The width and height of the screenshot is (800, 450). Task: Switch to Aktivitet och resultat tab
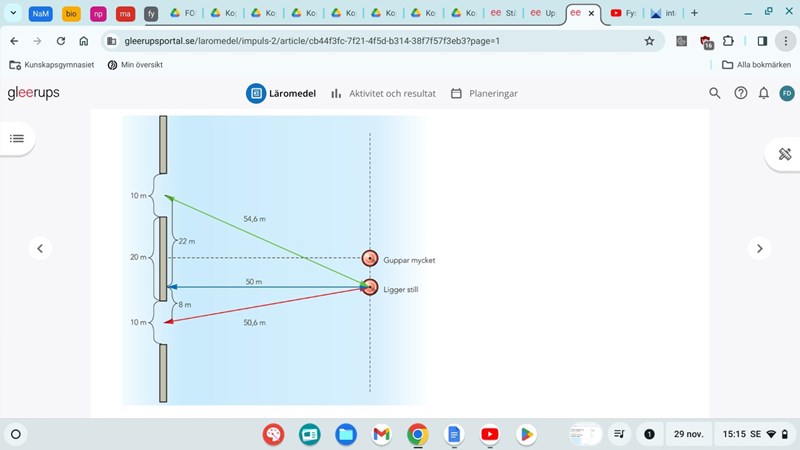click(x=383, y=93)
